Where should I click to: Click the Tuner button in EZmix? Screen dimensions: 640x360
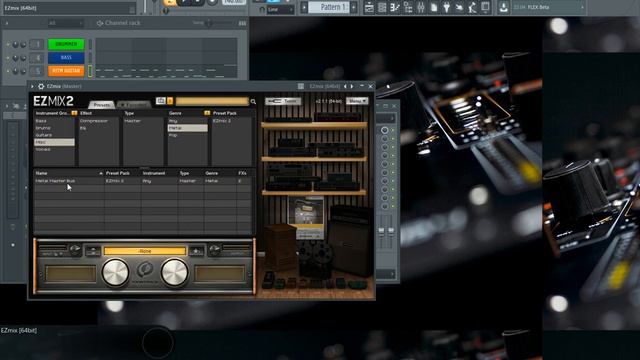283,101
